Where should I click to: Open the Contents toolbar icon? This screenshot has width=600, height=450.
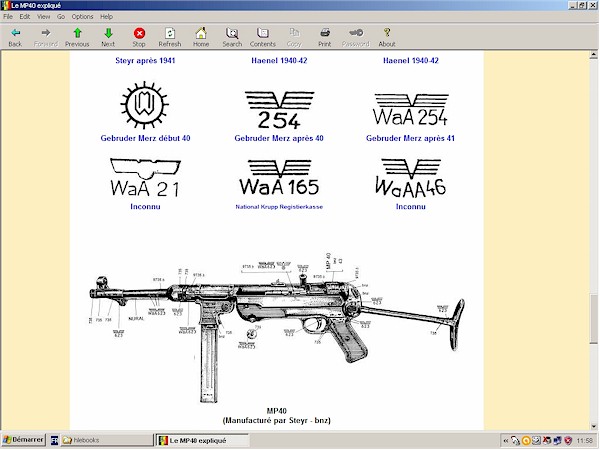pyautogui.click(x=263, y=33)
